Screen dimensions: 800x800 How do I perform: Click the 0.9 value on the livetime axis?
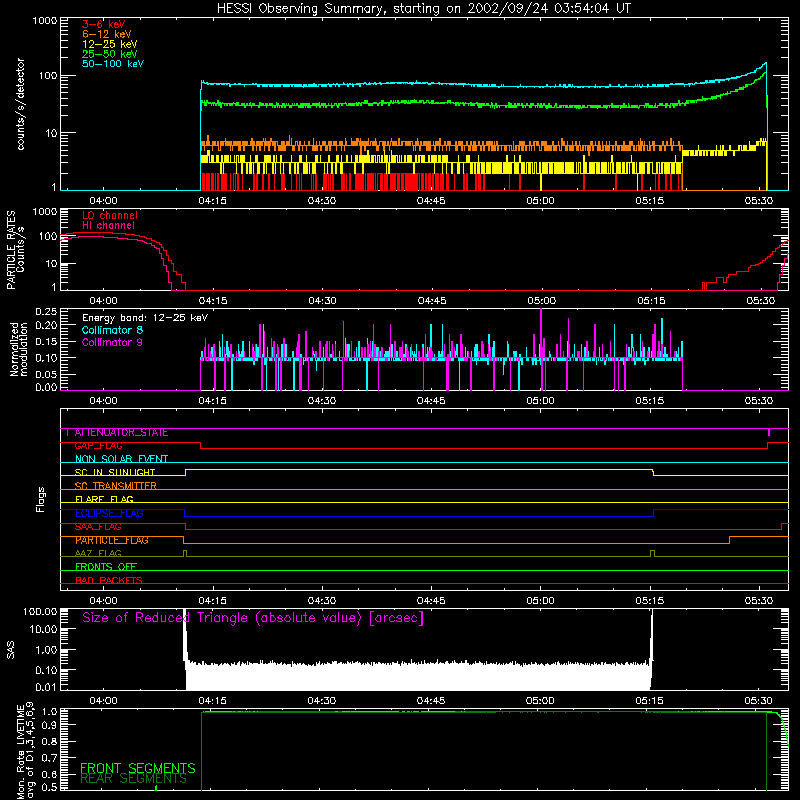[49, 724]
